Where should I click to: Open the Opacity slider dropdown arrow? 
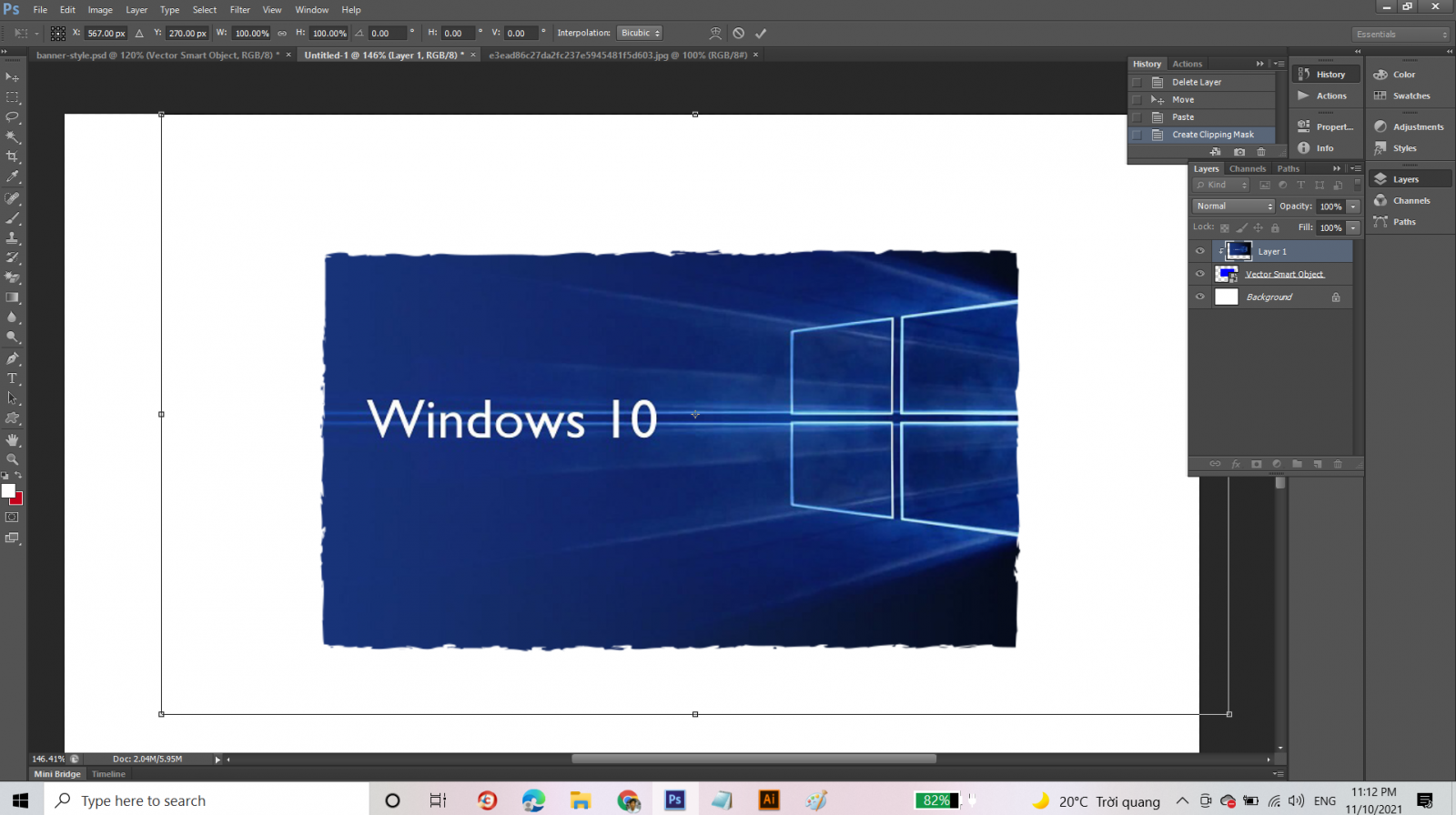point(1354,206)
